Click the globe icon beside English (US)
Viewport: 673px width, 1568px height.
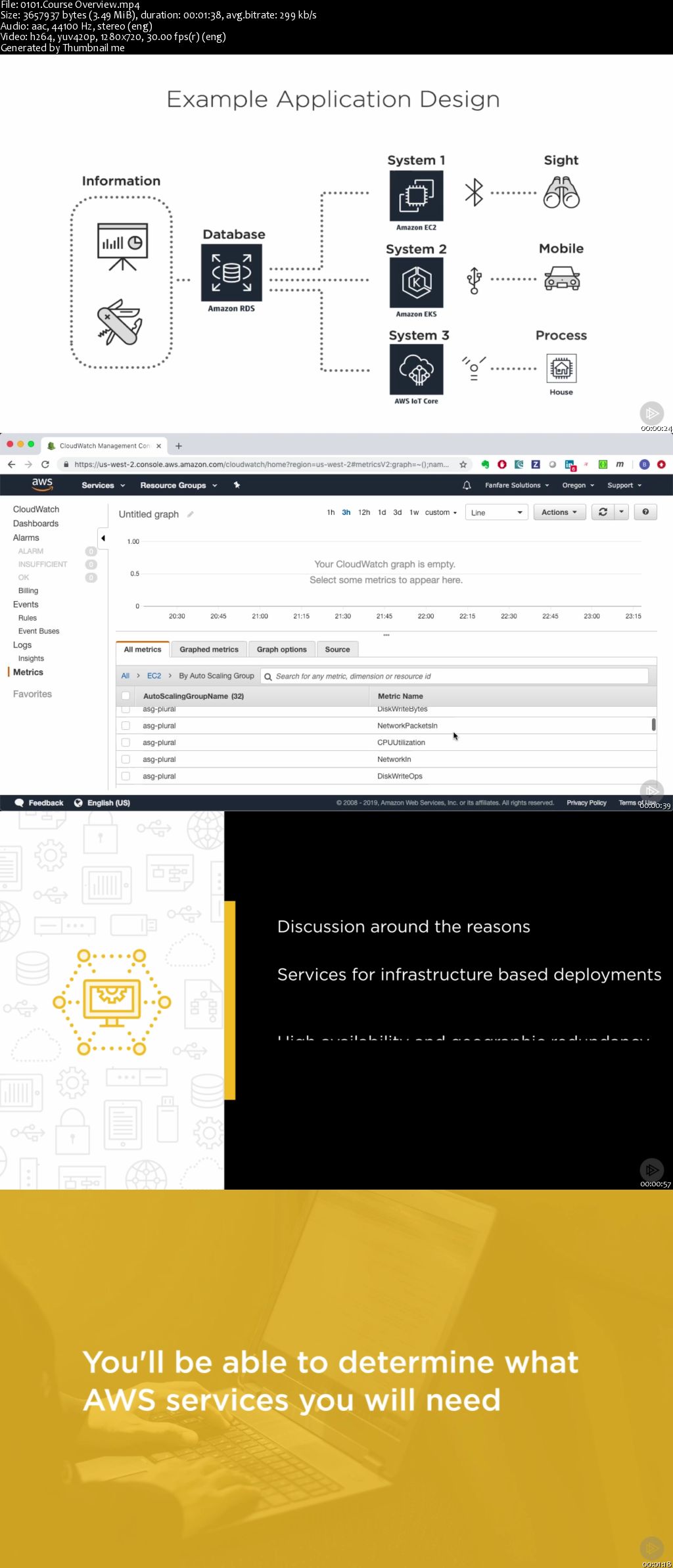pos(78,803)
